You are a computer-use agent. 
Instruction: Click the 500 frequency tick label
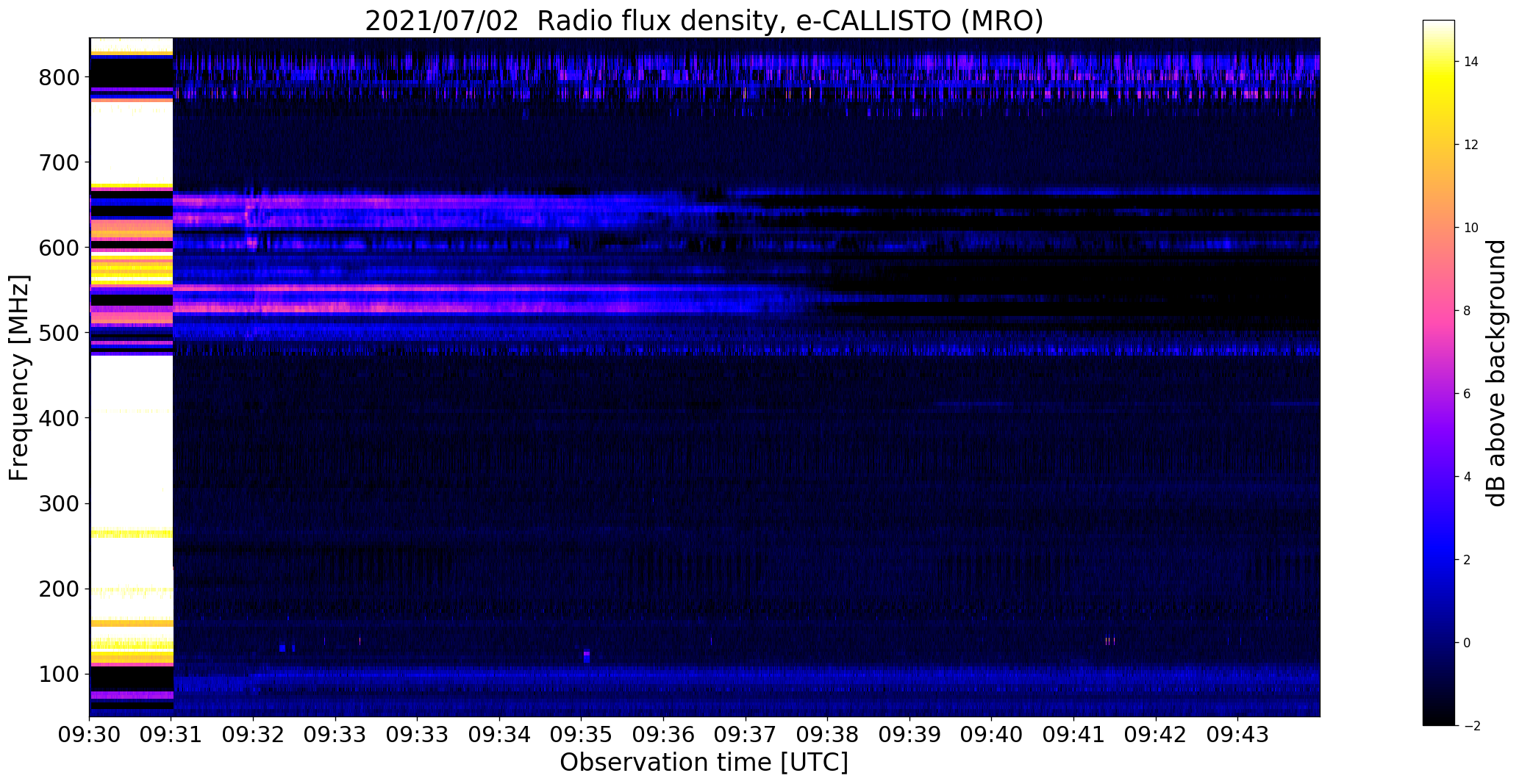pyautogui.click(x=59, y=333)
